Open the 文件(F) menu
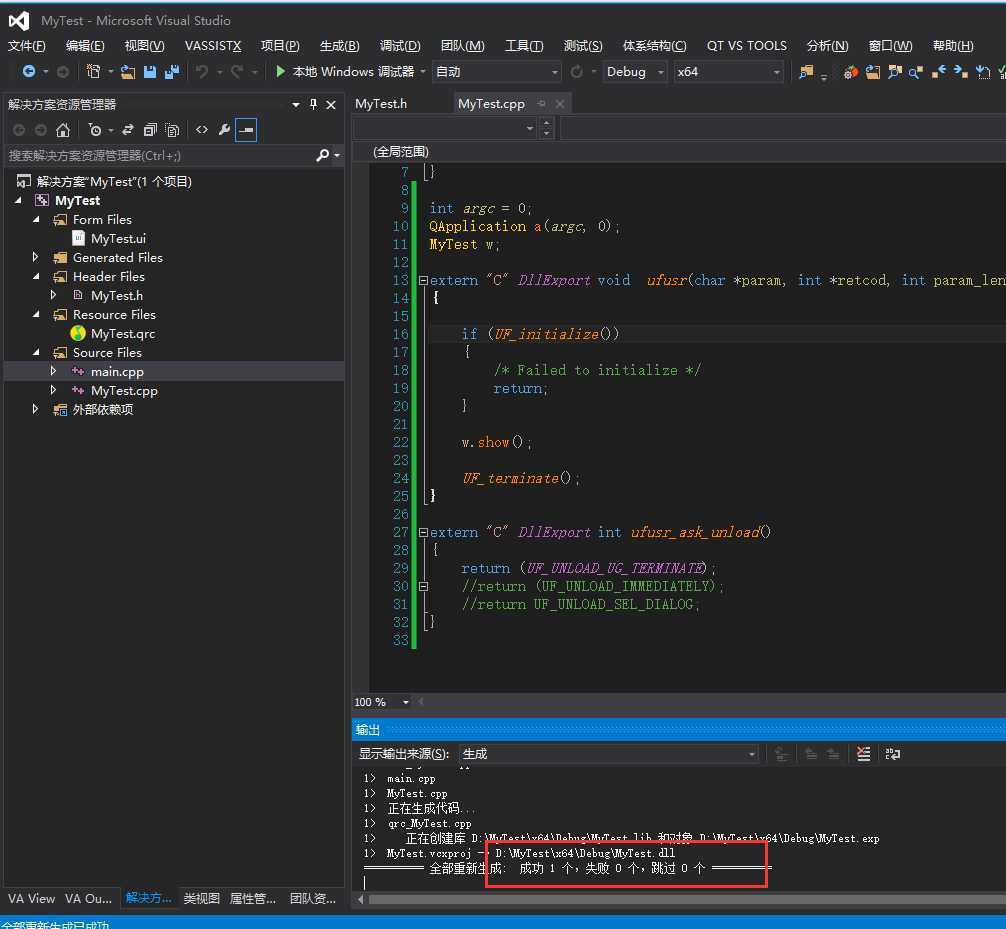Image resolution: width=1006 pixels, height=929 pixels. point(27,46)
